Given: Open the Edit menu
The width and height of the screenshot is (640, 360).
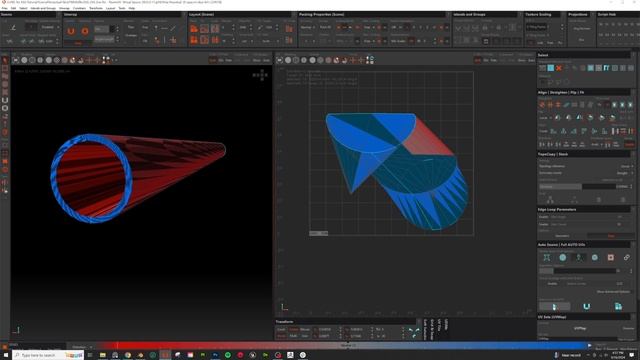Looking at the screenshot, I should [13, 8].
